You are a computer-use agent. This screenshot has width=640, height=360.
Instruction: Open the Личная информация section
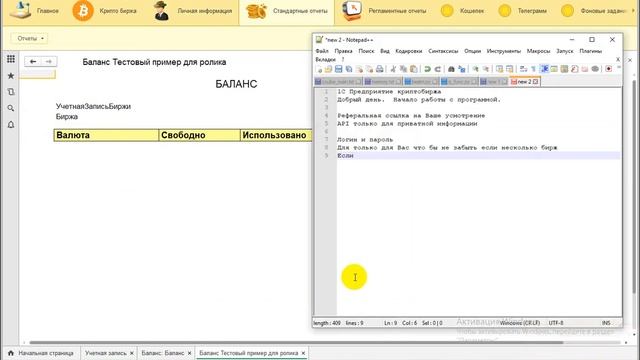coord(193,11)
